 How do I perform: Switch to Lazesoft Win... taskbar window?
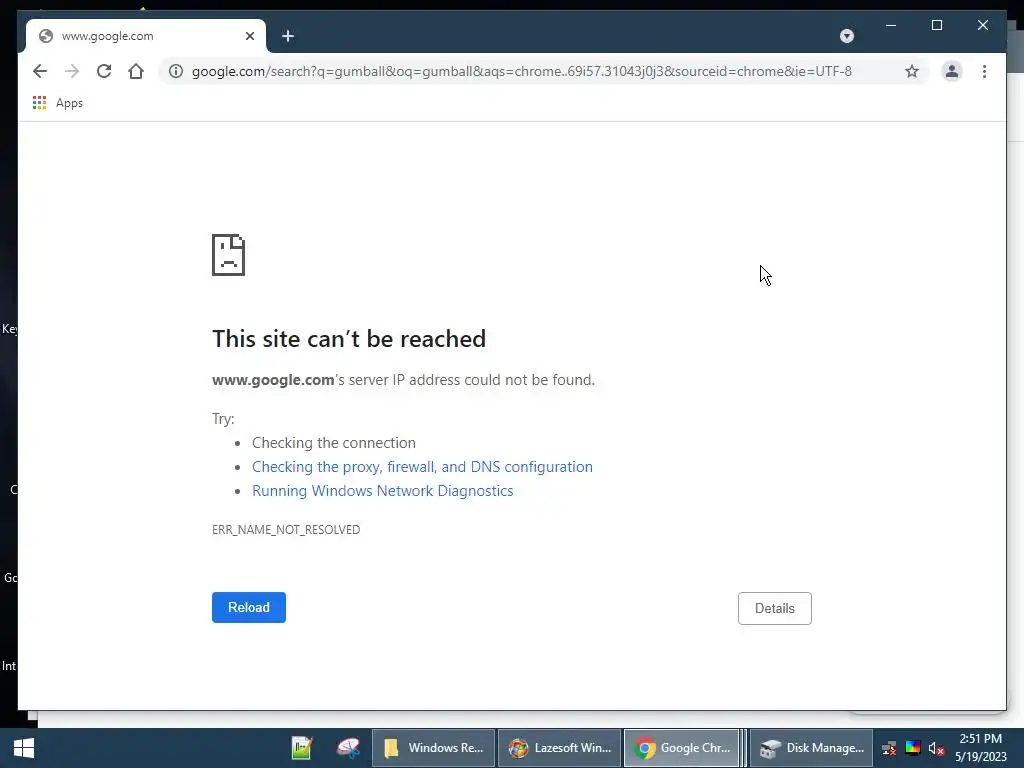[x=560, y=748]
